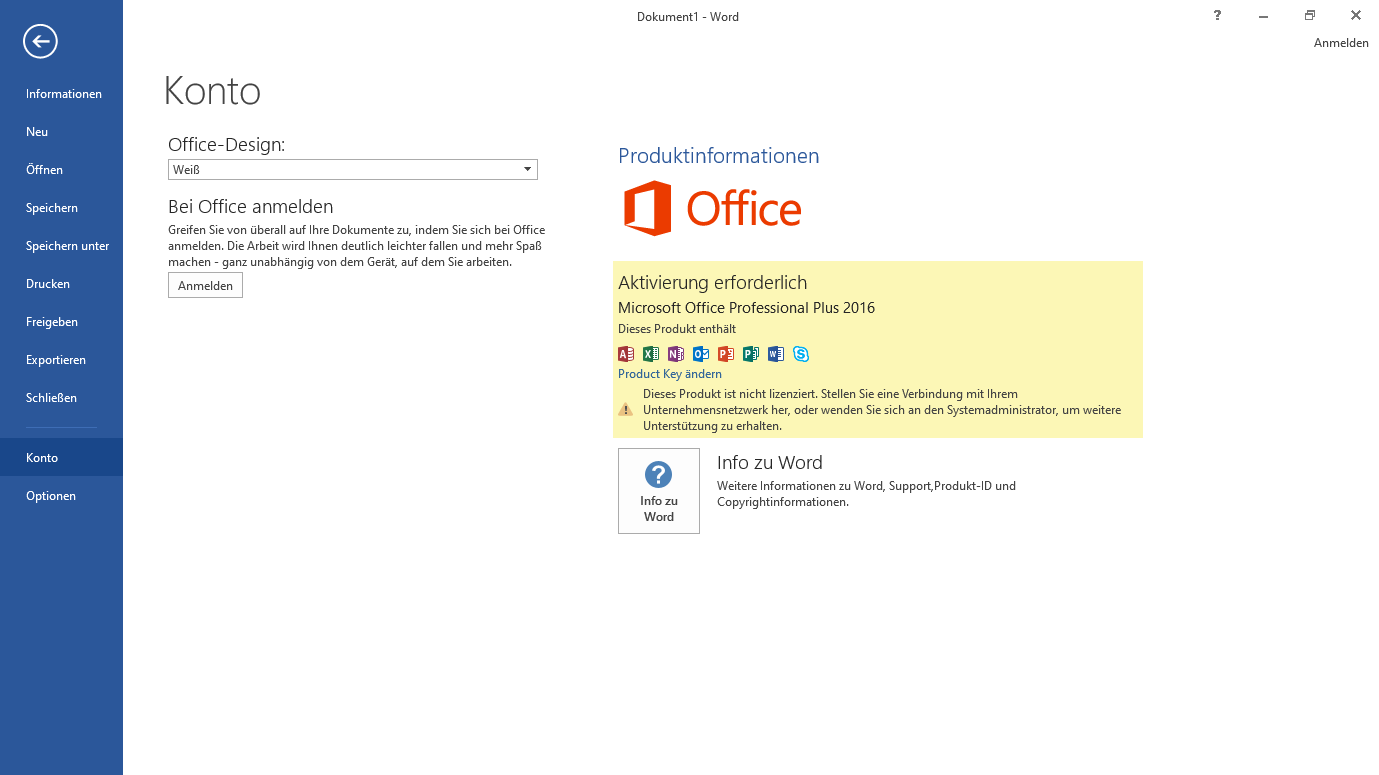Click the OneNote icon in product list
The width and height of the screenshot is (1379, 775).
pos(676,354)
